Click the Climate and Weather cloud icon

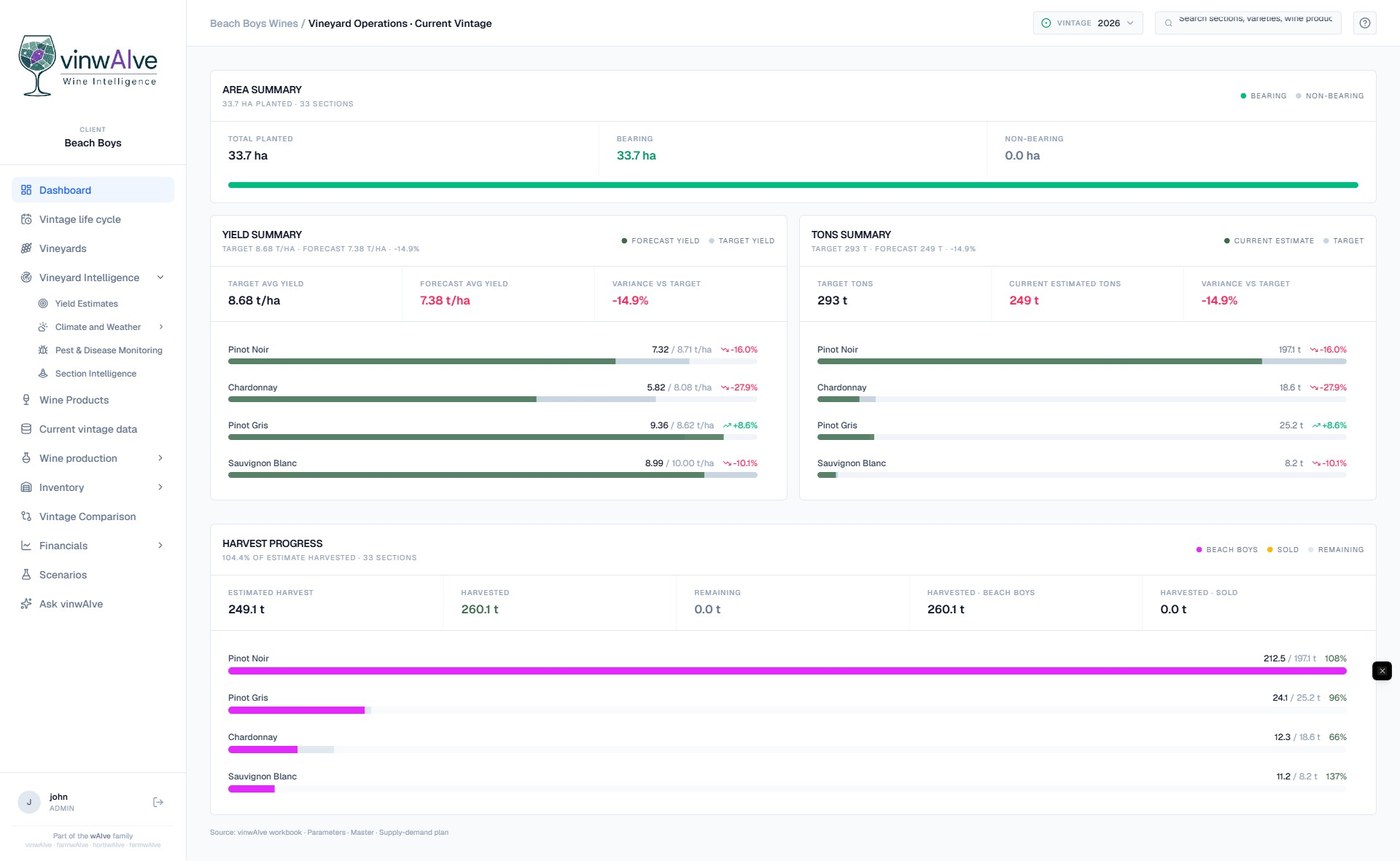(x=43, y=327)
